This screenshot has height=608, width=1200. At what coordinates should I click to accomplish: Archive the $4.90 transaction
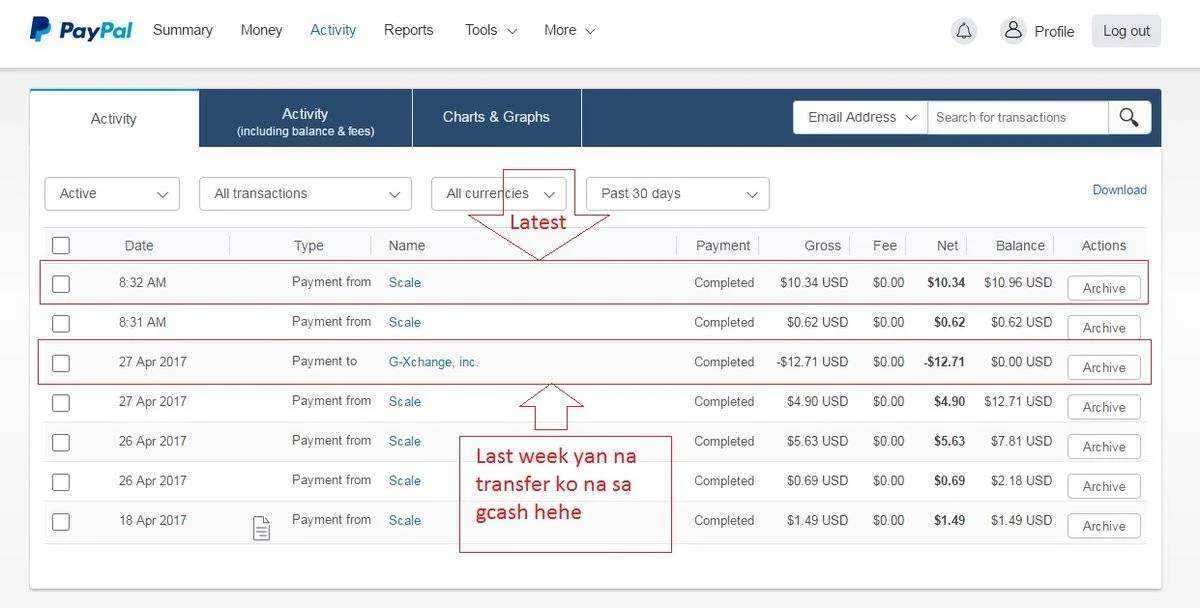pos(1104,407)
